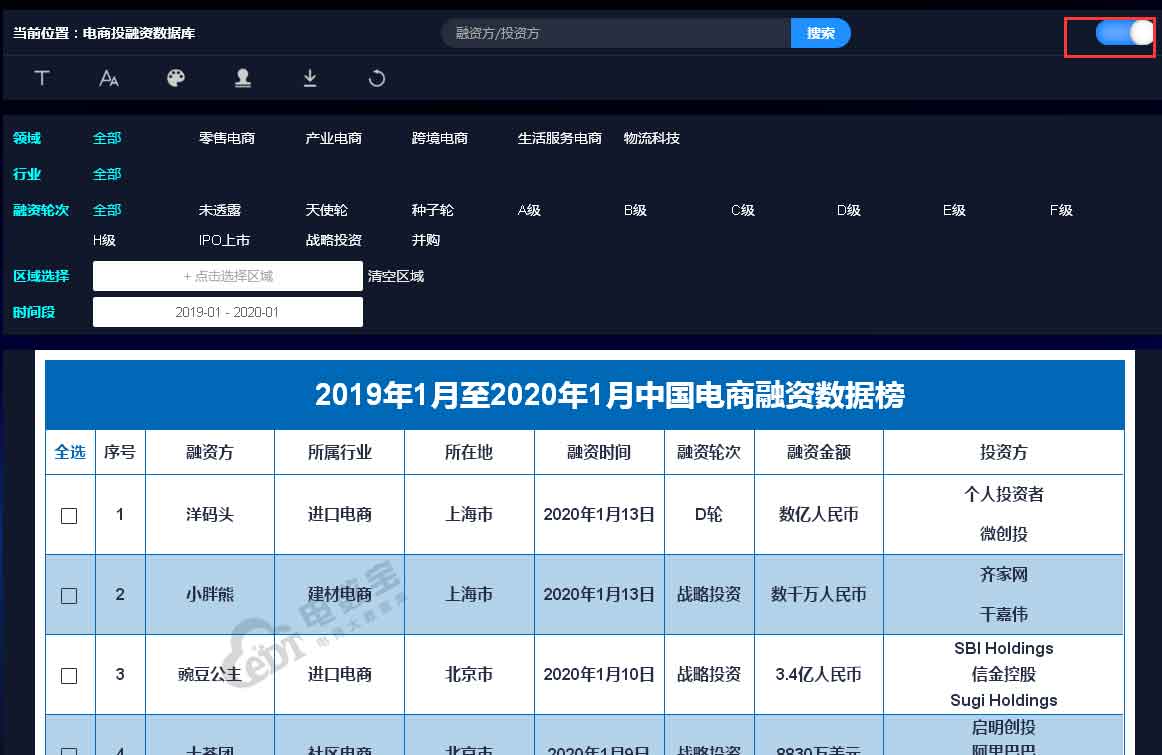
Task: Filter rounds by 战略投资 option
Action: (333, 240)
